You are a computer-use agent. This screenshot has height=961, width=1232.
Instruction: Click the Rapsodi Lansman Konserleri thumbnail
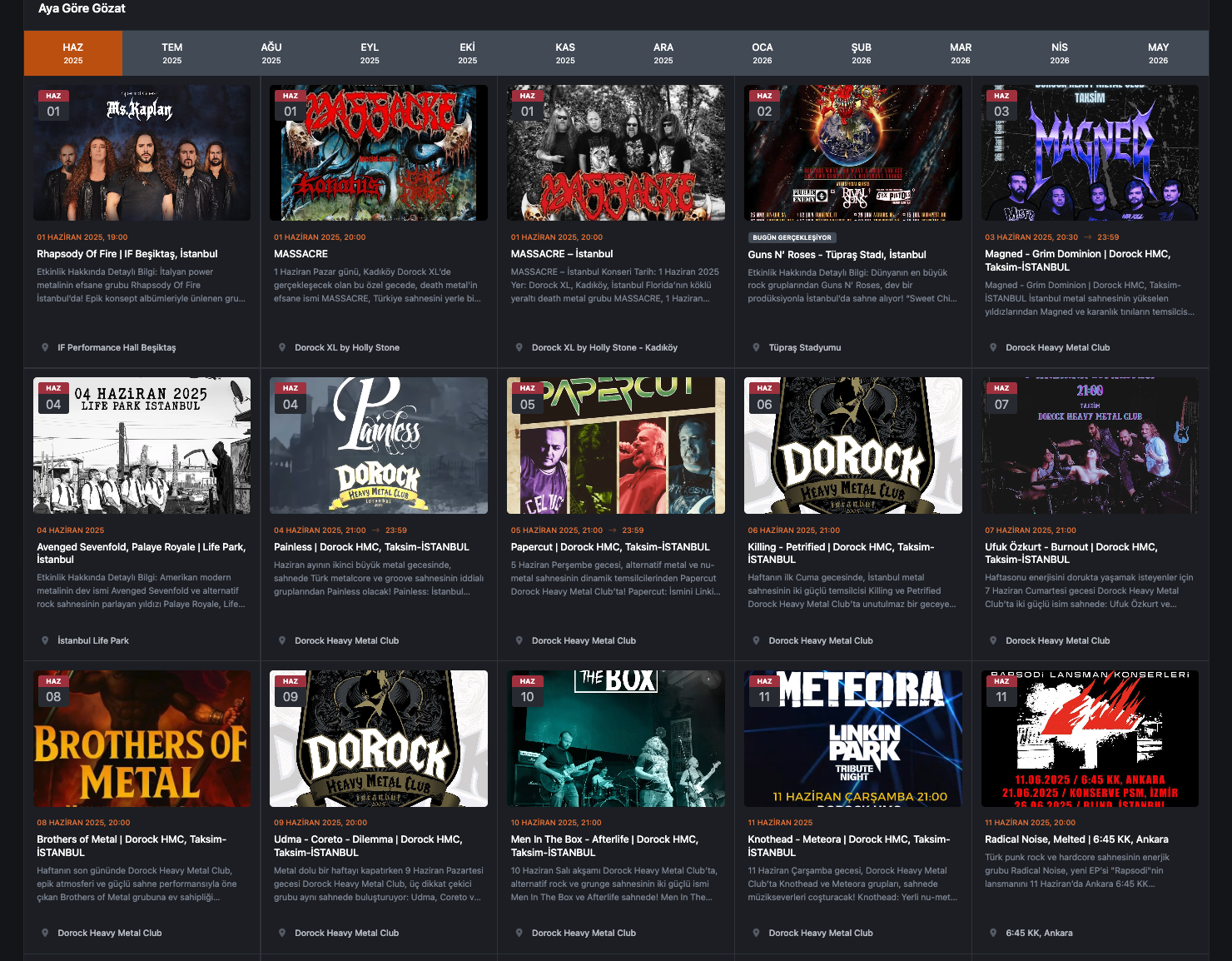[x=1090, y=739]
